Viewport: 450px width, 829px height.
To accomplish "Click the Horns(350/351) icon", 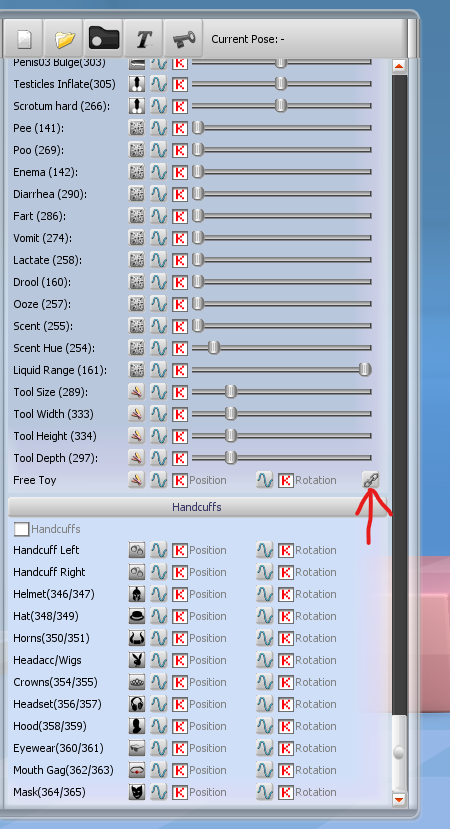I will [137, 639].
